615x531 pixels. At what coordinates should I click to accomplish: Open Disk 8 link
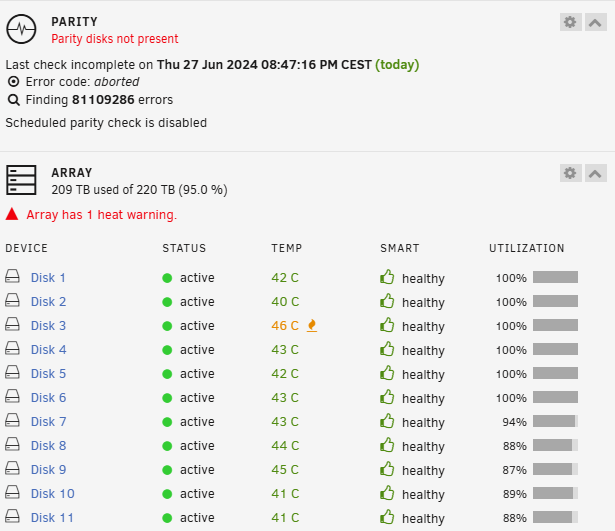(49, 446)
